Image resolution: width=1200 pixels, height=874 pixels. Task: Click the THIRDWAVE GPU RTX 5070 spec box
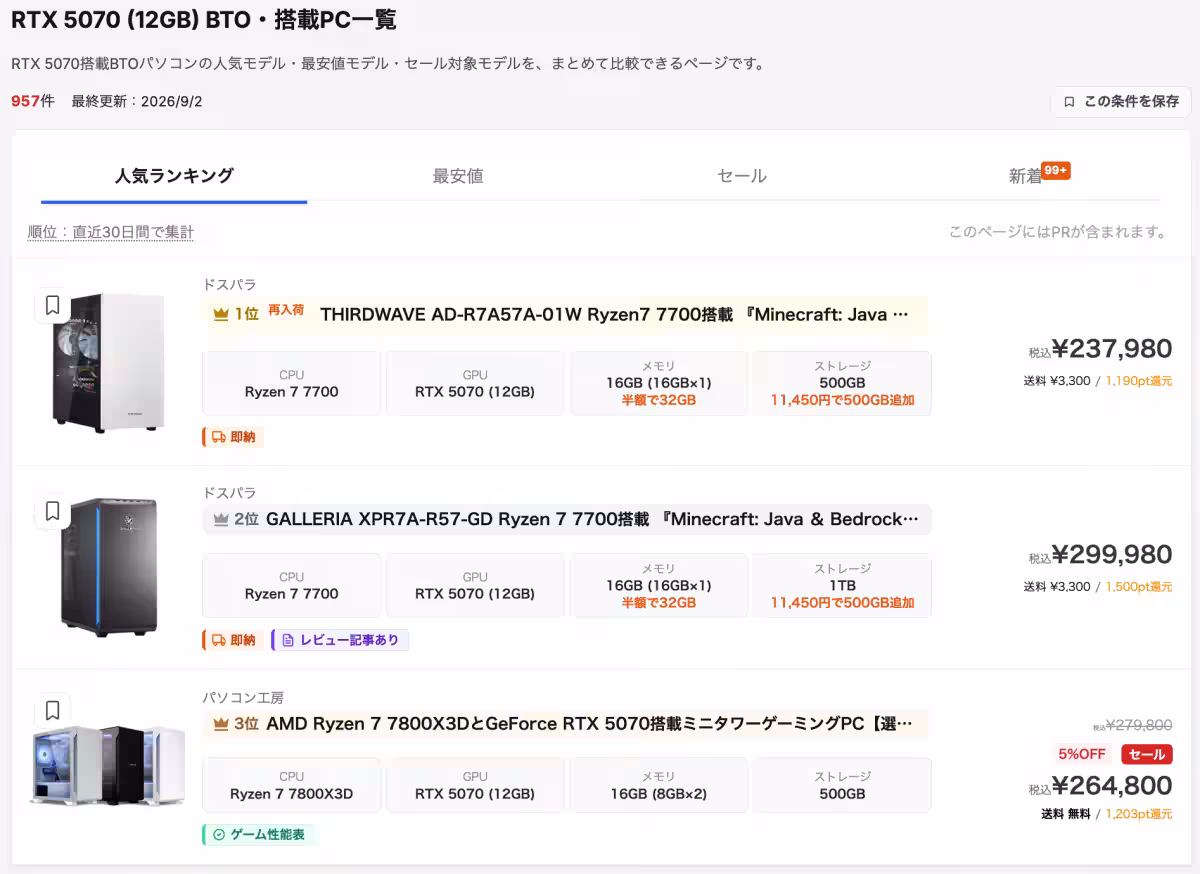[475, 383]
